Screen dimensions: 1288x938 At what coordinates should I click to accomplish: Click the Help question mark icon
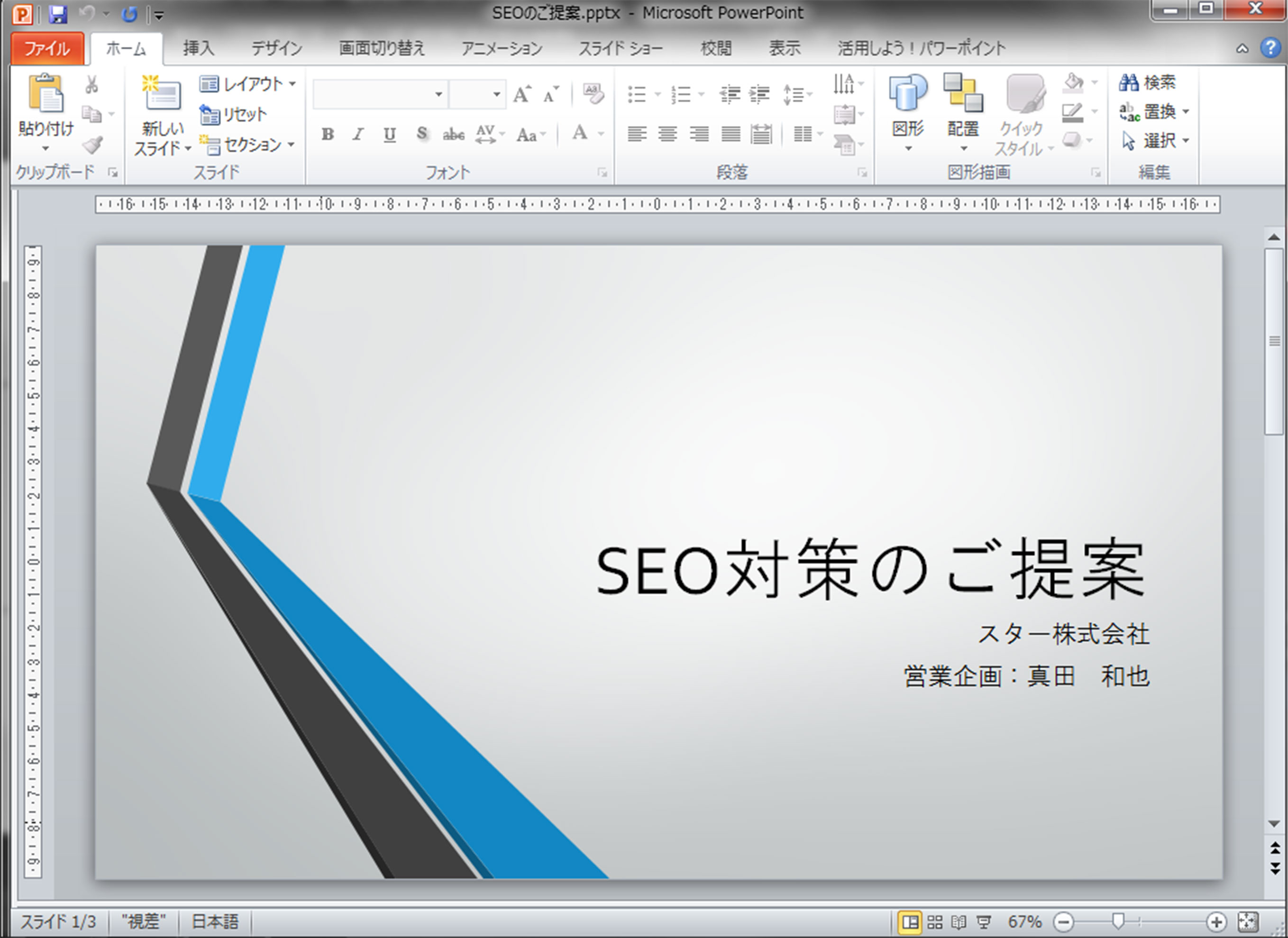[x=1270, y=48]
